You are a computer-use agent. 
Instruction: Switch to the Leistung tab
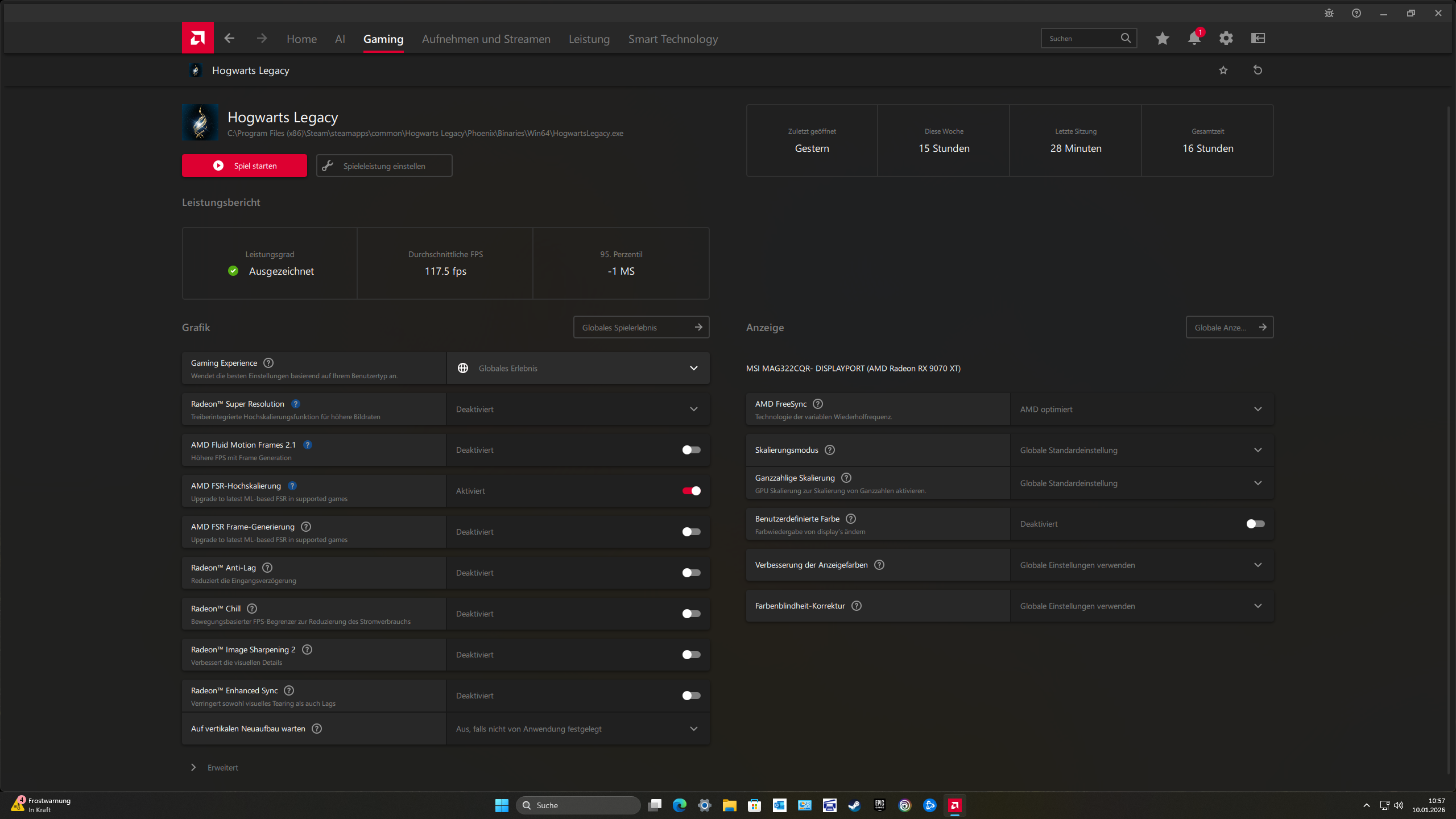click(589, 39)
